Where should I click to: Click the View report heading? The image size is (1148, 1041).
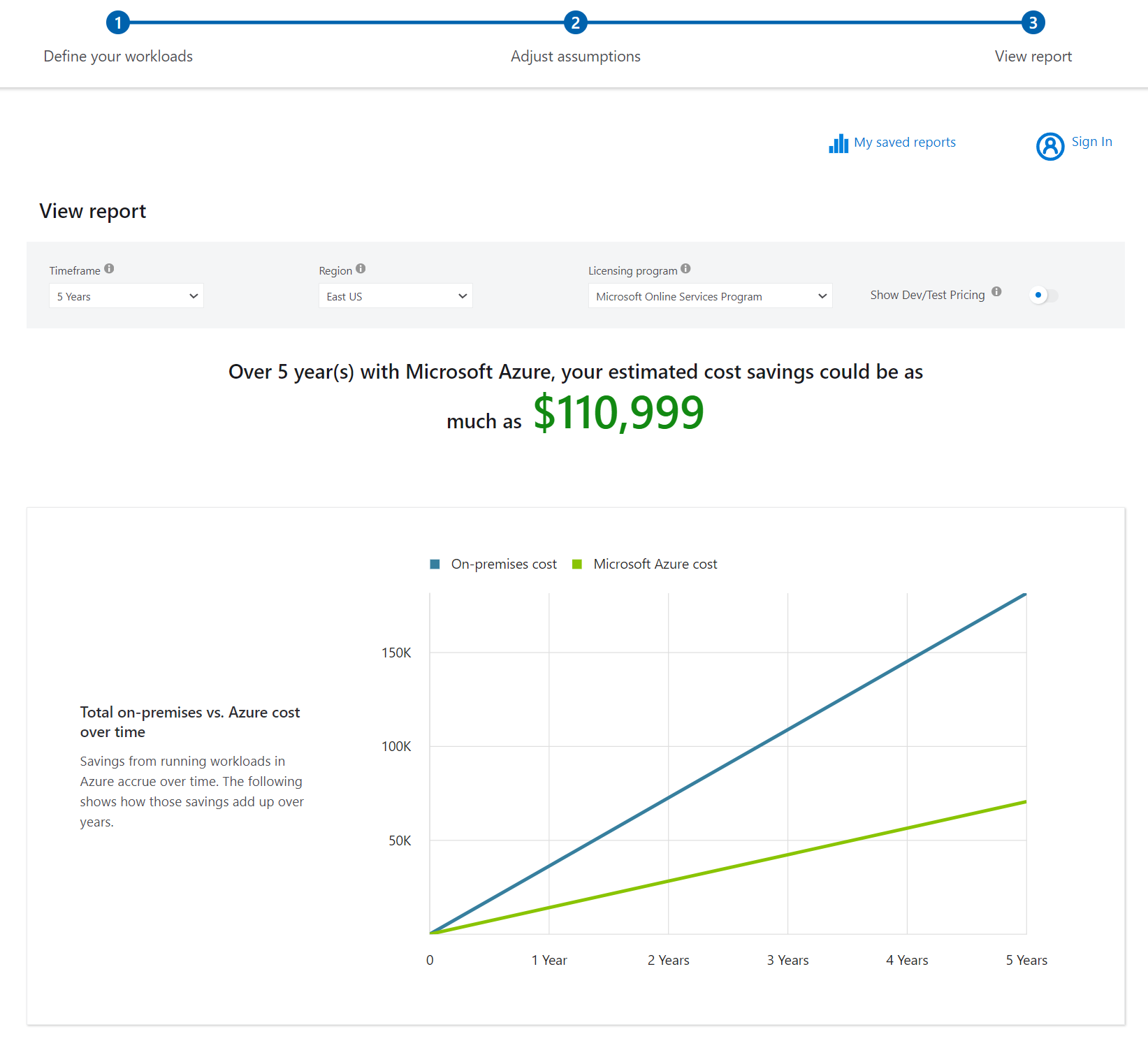coord(93,211)
